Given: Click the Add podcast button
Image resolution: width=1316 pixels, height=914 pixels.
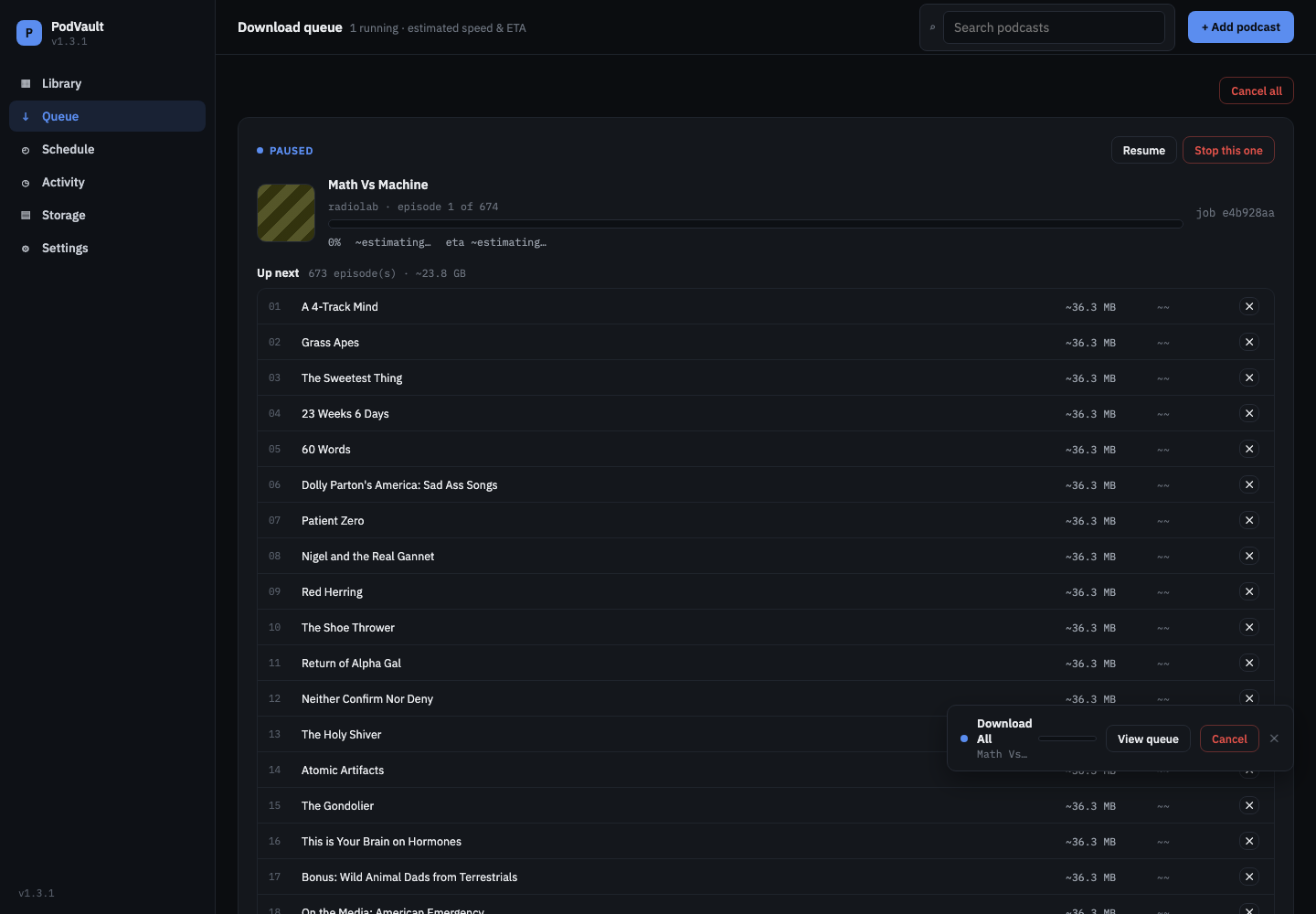Looking at the screenshot, I should click(x=1240, y=27).
